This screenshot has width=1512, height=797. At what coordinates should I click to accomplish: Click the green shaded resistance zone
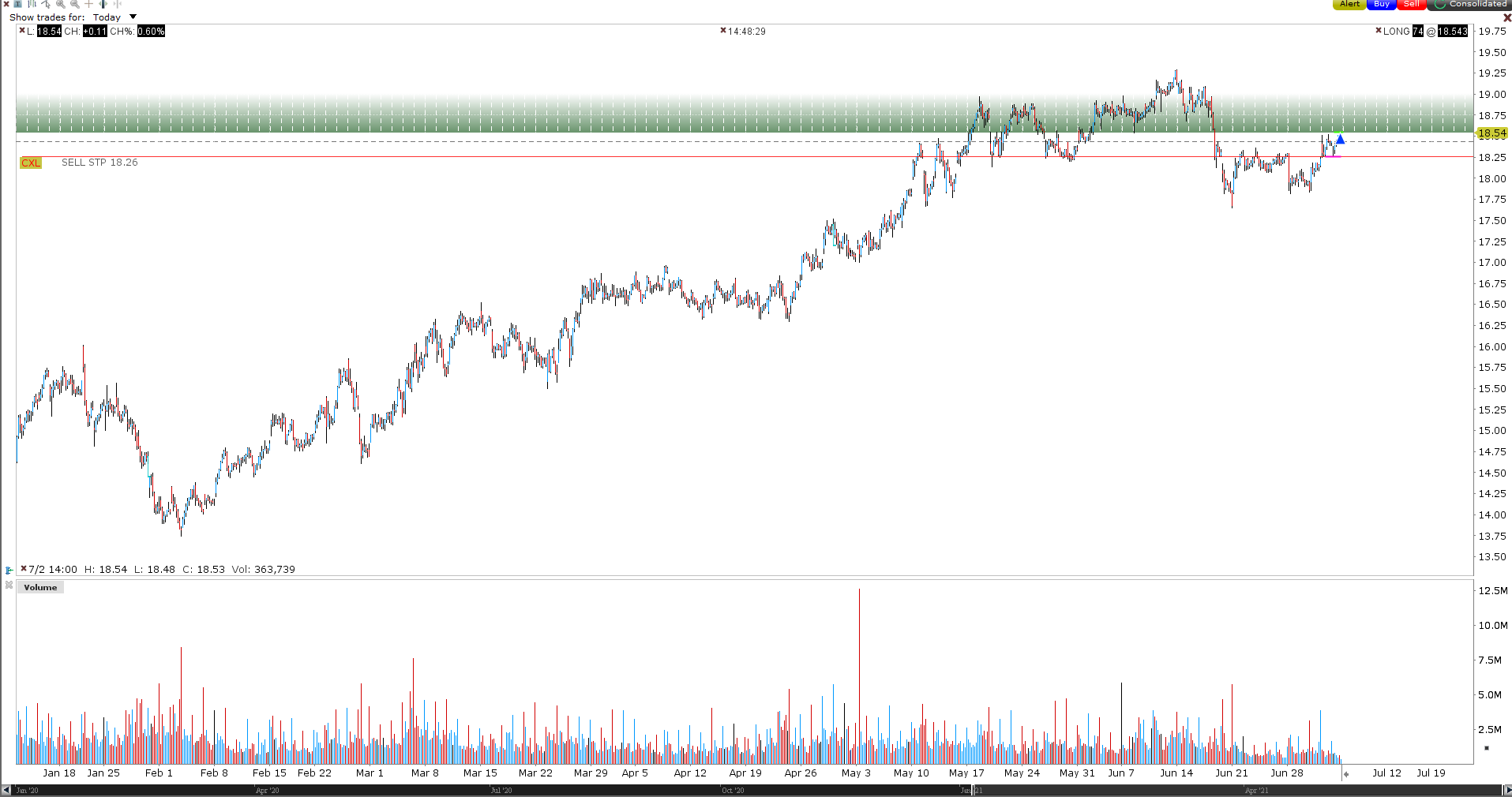click(745, 114)
